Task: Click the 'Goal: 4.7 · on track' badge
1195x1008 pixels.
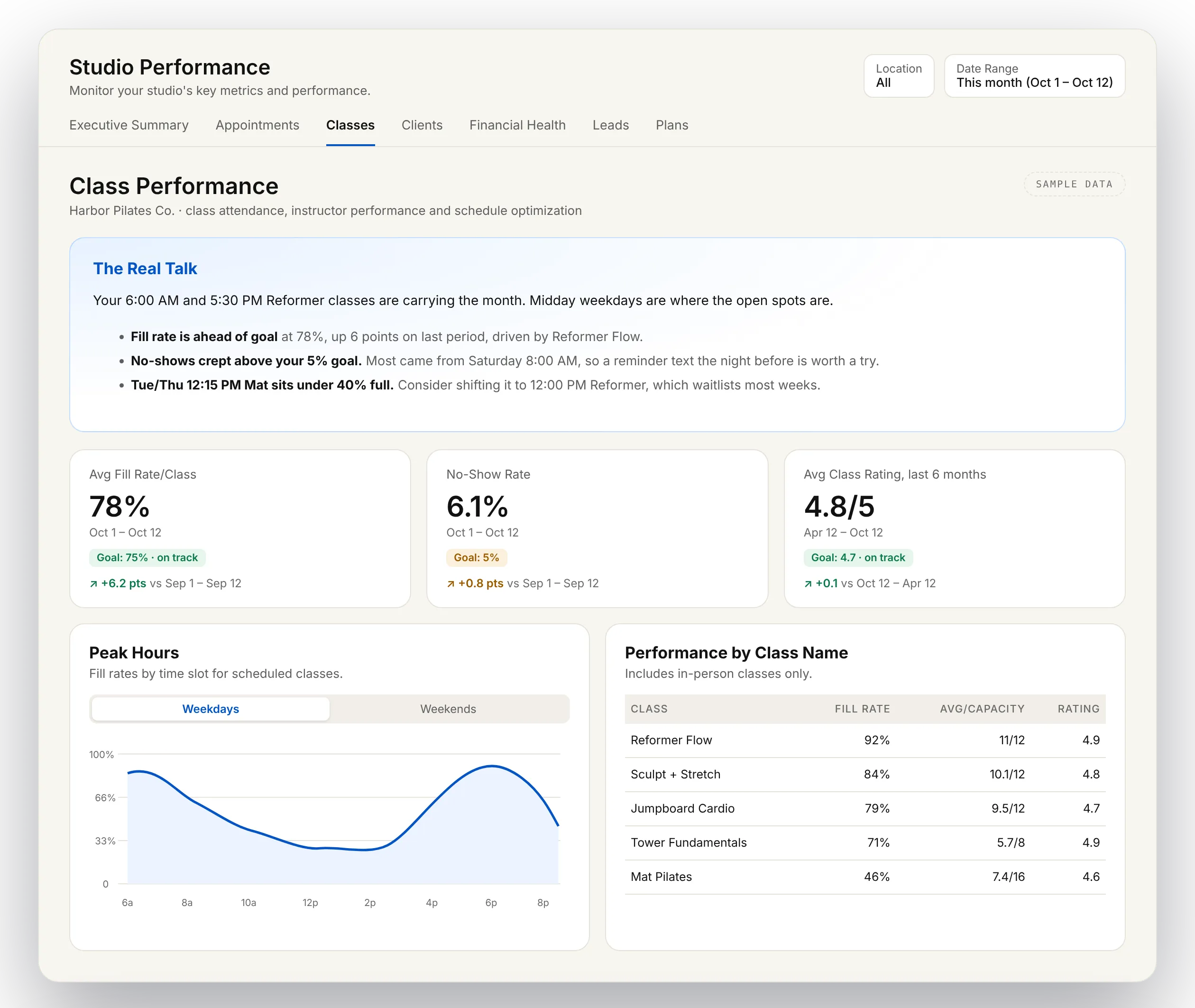Action: point(858,557)
